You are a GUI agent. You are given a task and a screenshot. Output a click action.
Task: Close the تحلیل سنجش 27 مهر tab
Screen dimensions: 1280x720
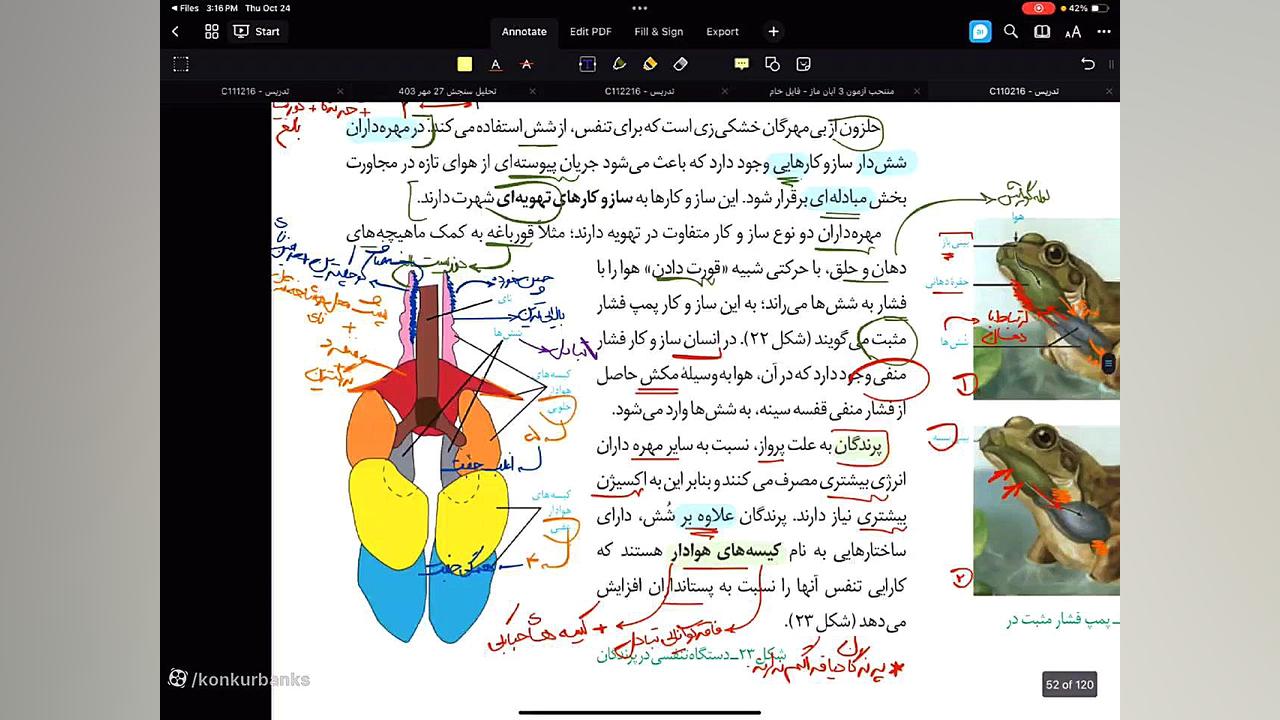[532, 91]
